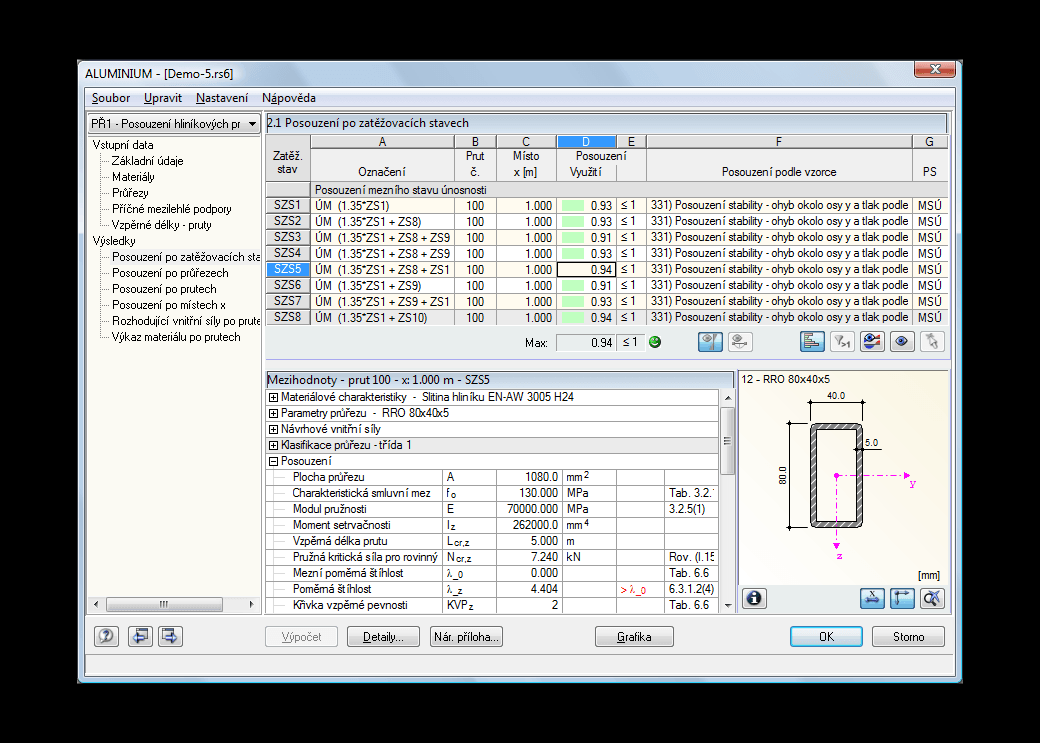Confirm with the OK button
Viewport: 1040px width, 743px height.
point(826,637)
